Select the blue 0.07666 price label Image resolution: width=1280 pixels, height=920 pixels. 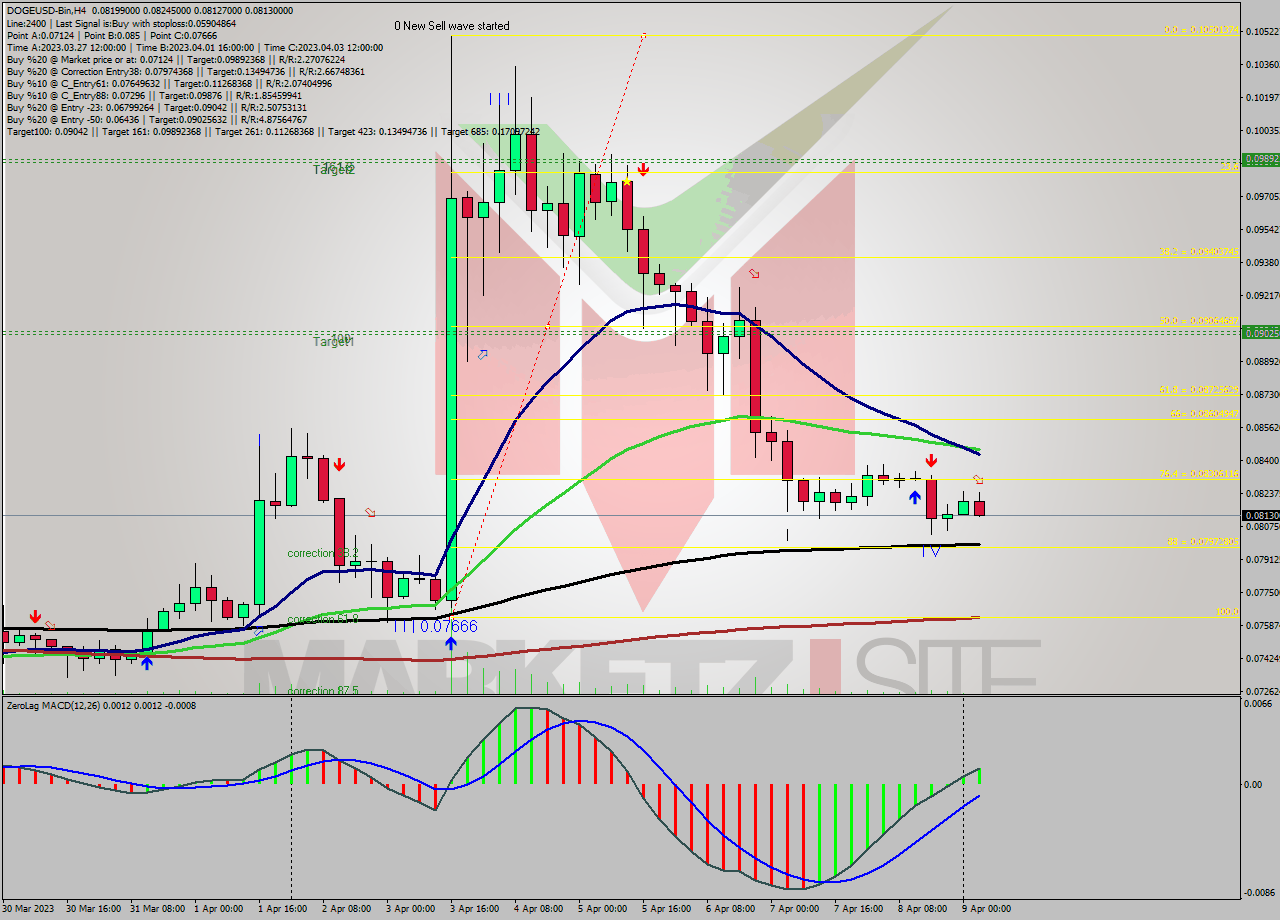(x=448, y=626)
